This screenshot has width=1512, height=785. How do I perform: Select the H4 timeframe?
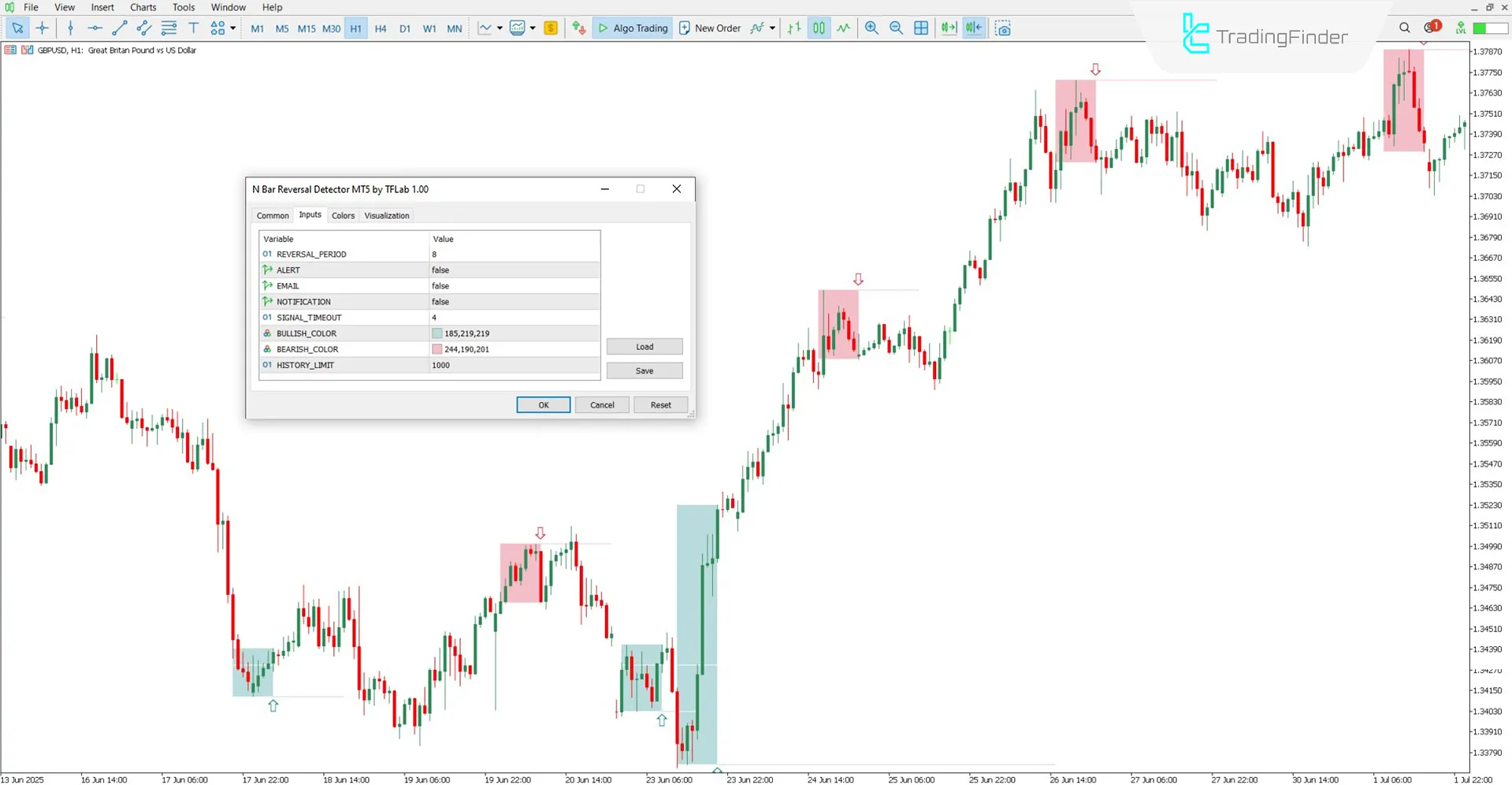[381, 28]
